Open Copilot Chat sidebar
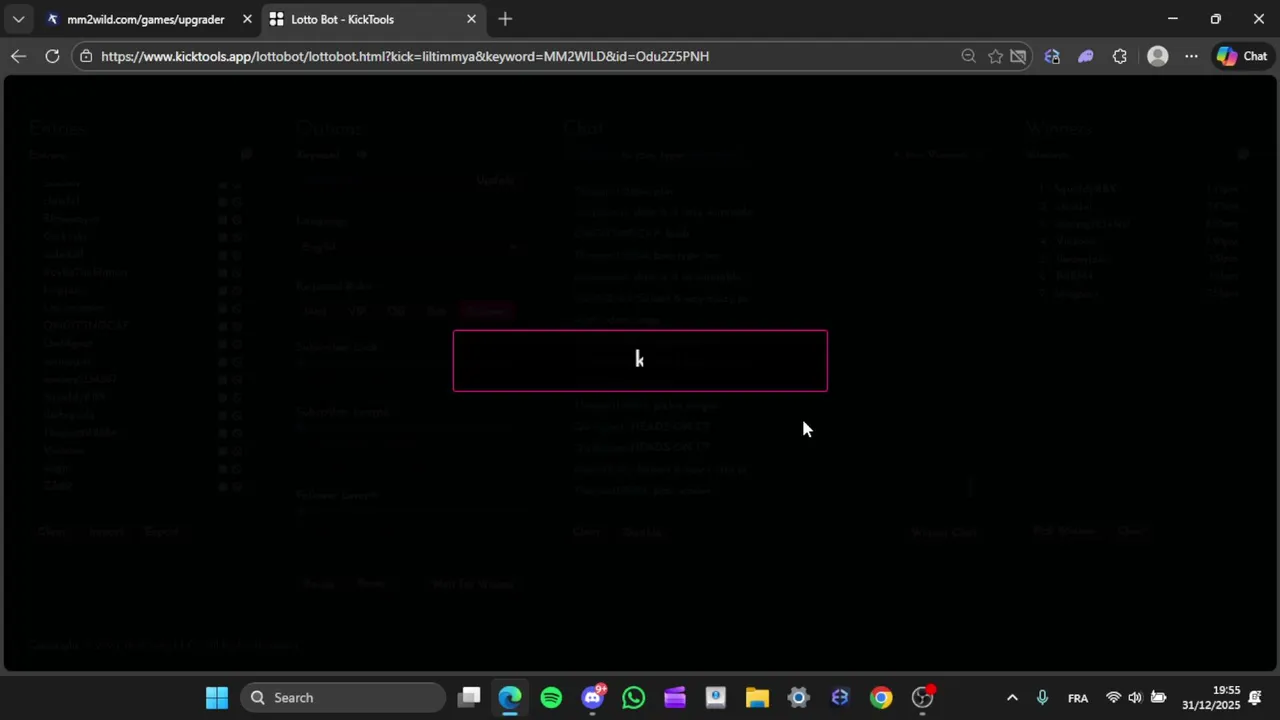Screen dimensions: 1280x720 (1242, 57)
